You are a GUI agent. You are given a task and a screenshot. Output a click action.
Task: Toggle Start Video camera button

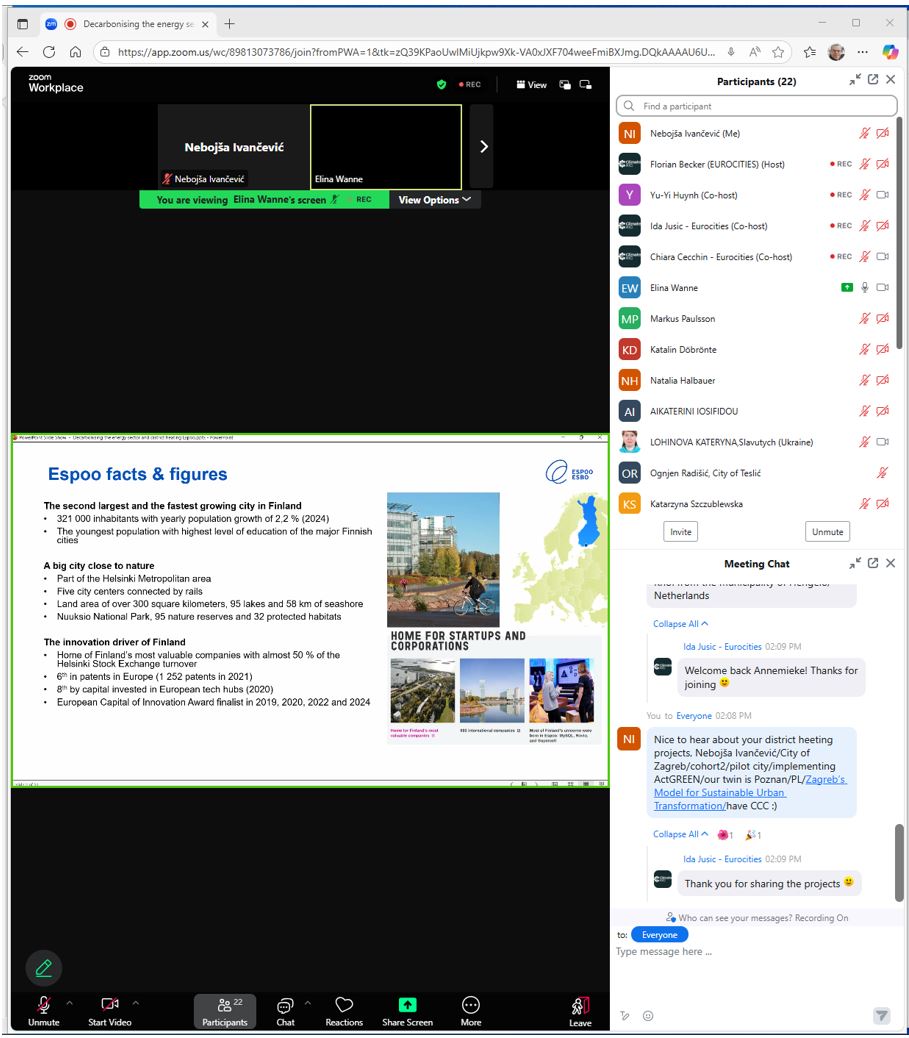110,1005
